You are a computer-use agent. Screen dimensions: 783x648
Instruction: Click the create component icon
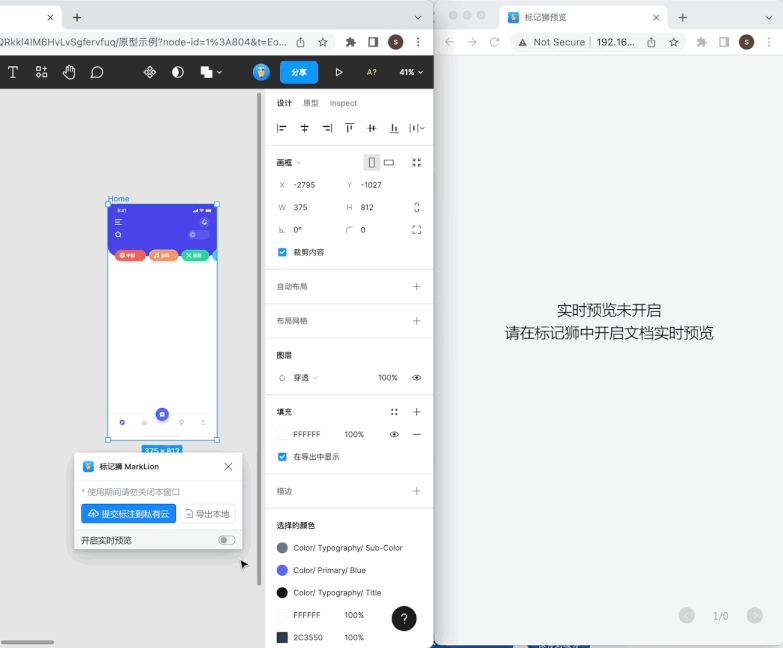(x=150, y=72)
